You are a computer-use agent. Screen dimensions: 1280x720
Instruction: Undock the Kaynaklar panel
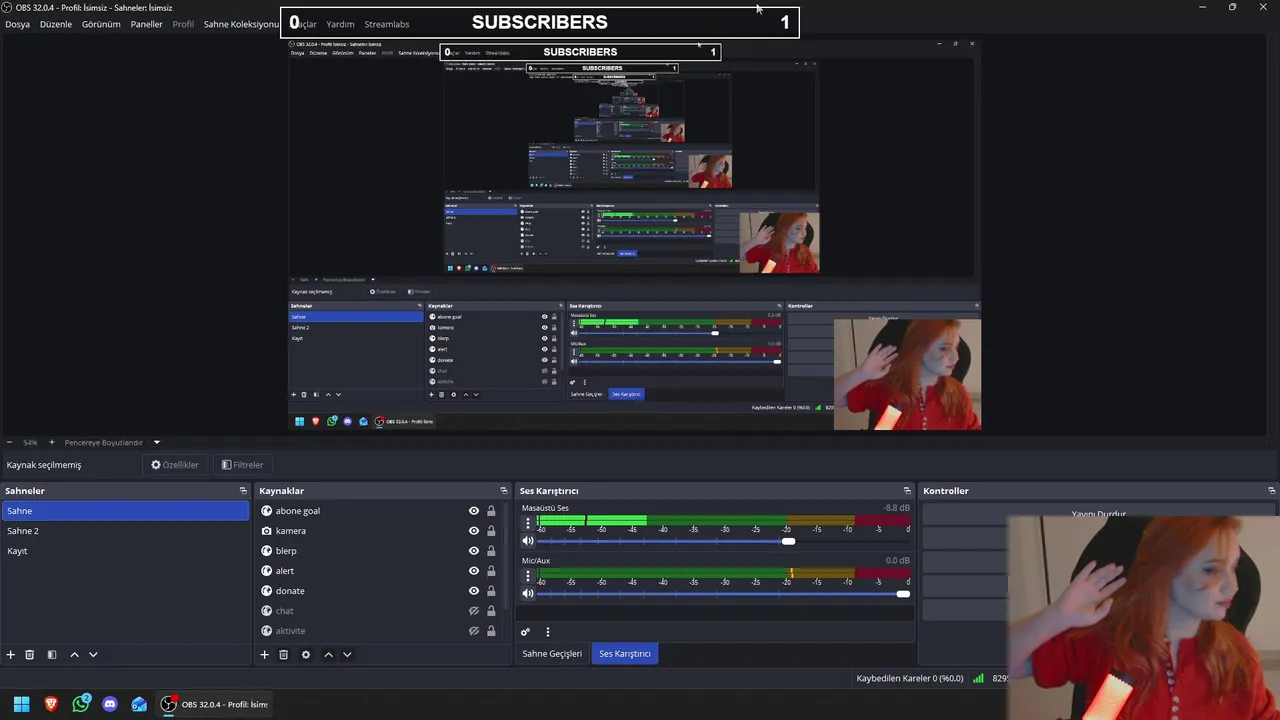504,491
